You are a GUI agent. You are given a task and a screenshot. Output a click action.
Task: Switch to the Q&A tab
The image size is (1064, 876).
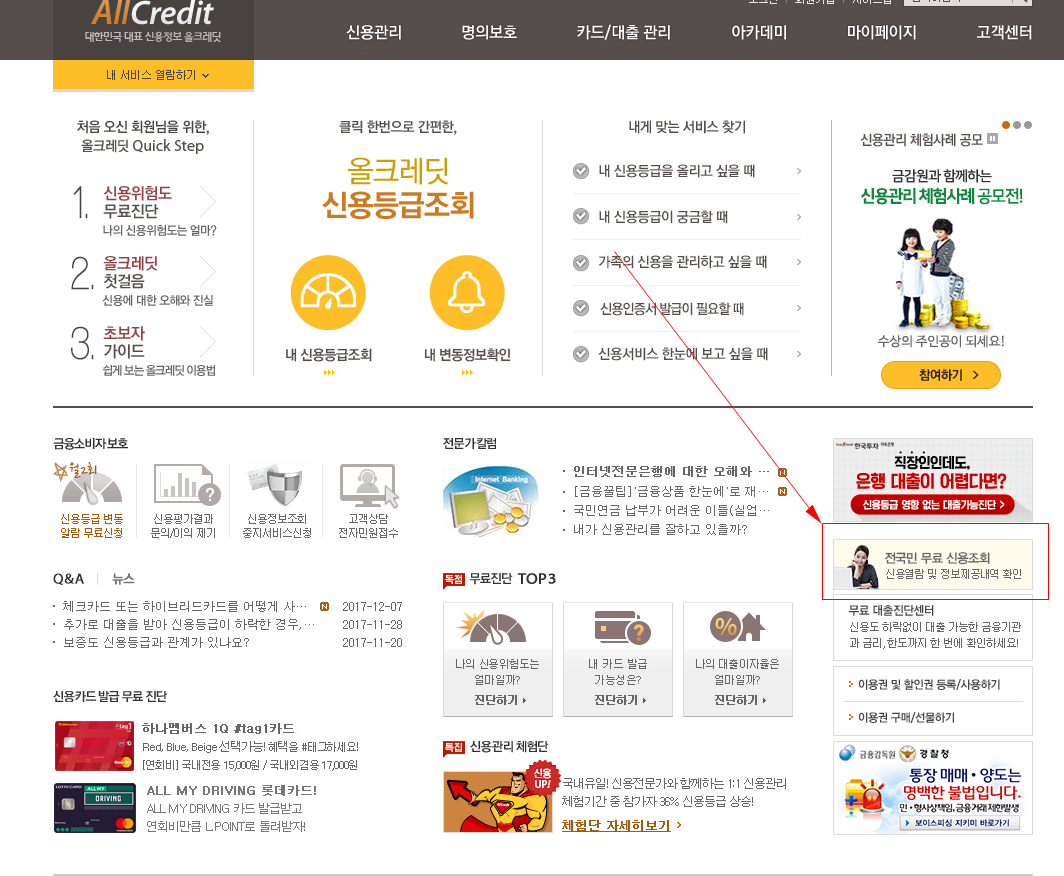click(69, 579)
